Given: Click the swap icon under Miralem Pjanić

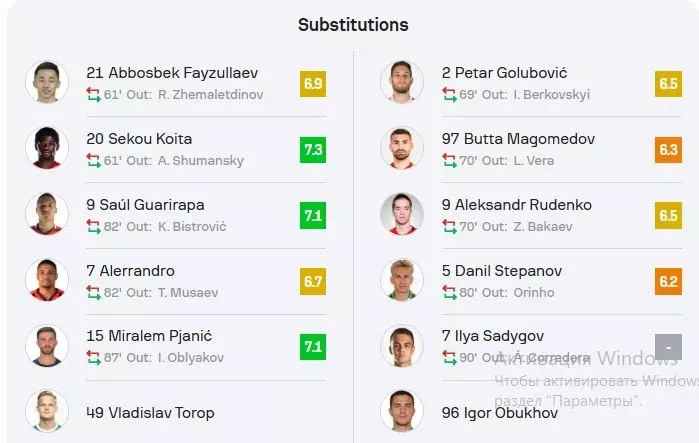Looking at the screenshot, I should click(x=93, y=357).
